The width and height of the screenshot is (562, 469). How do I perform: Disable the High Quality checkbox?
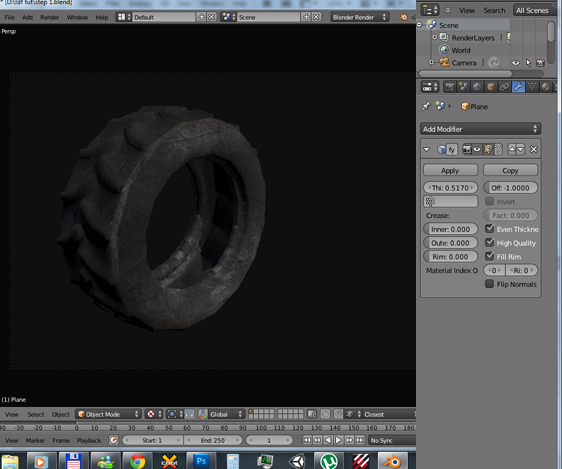(x=490, y=243)
